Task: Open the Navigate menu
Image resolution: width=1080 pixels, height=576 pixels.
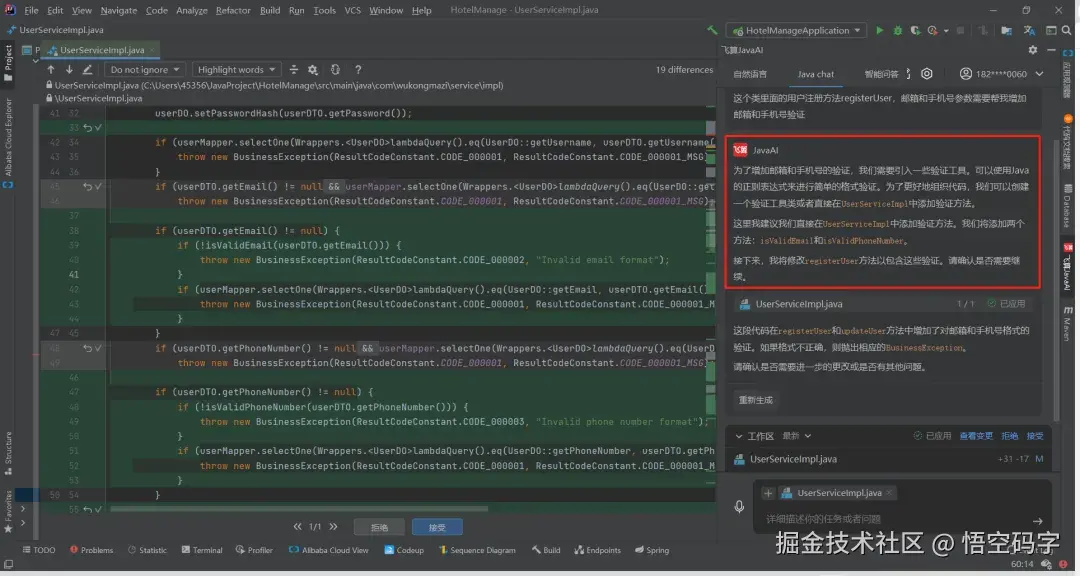Action: tap(118, 10)
